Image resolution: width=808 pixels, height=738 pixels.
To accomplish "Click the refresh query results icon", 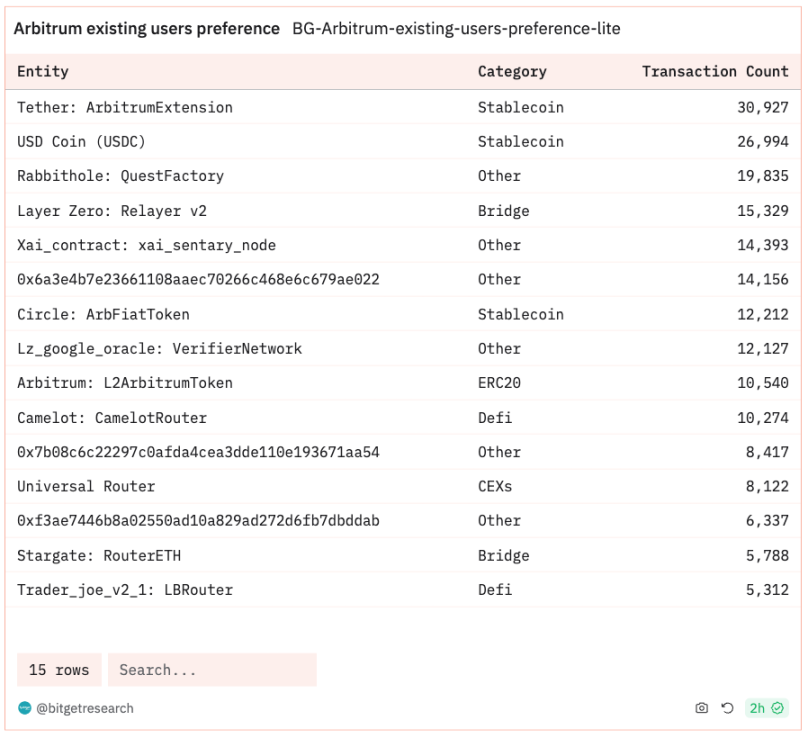I will click(x=727, y=708).
